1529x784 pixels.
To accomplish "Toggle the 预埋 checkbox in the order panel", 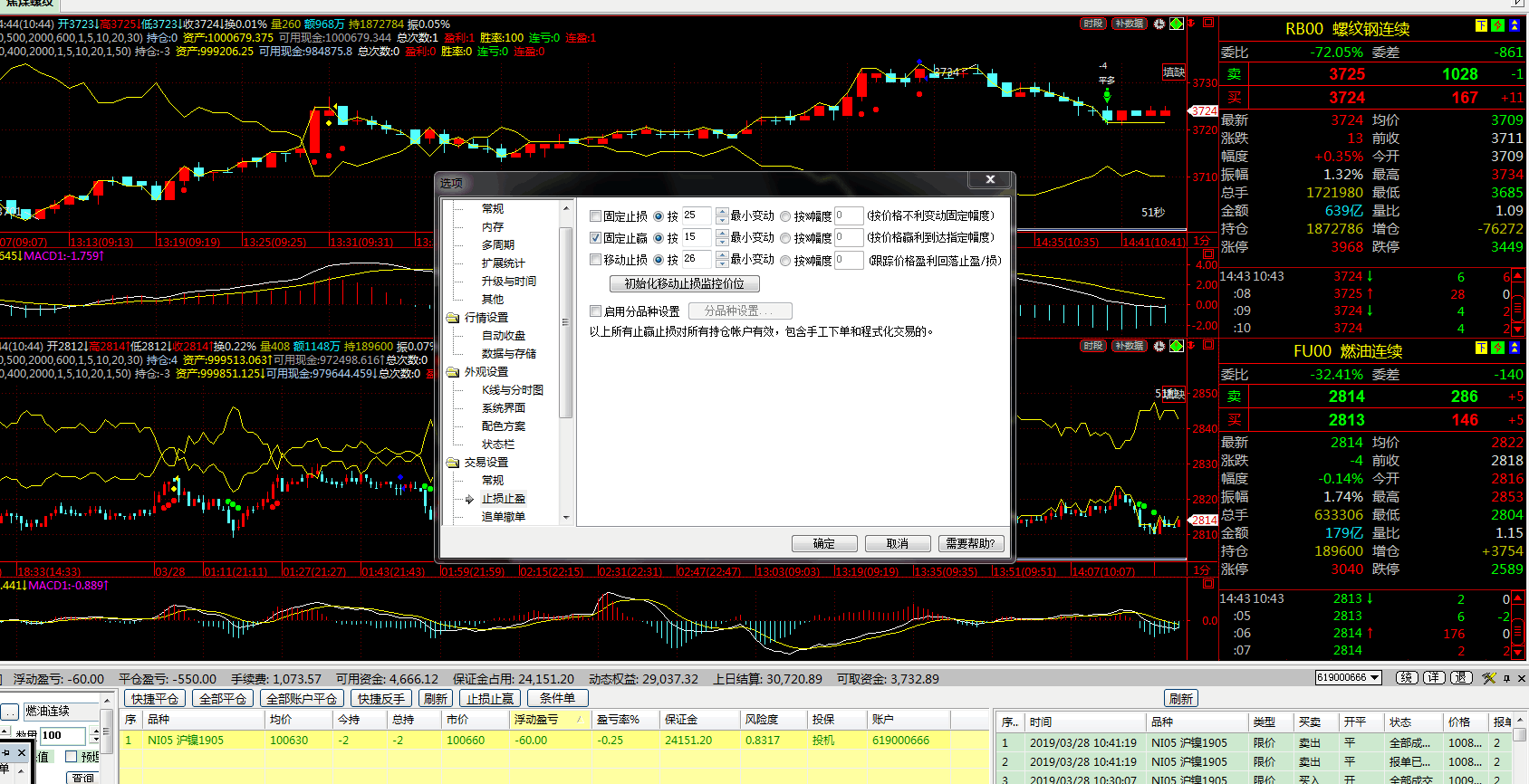I will click(72, 757).
